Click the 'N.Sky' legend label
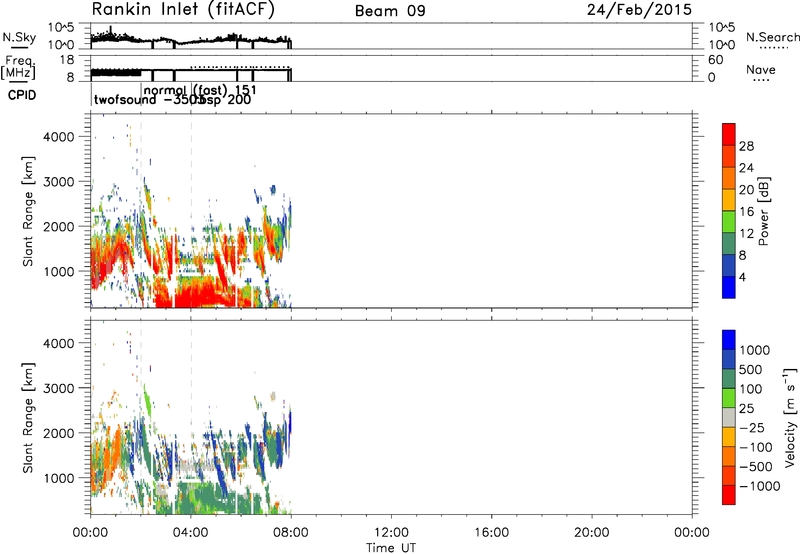Image resolution: width=800 pixels, height=554 pixels. click(19, 37)
